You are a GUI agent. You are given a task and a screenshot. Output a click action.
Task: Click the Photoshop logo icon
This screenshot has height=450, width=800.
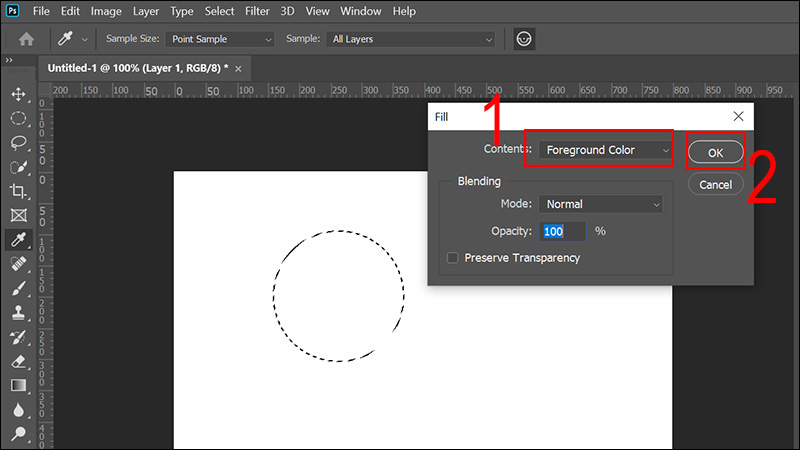click(x=12, y=11)
